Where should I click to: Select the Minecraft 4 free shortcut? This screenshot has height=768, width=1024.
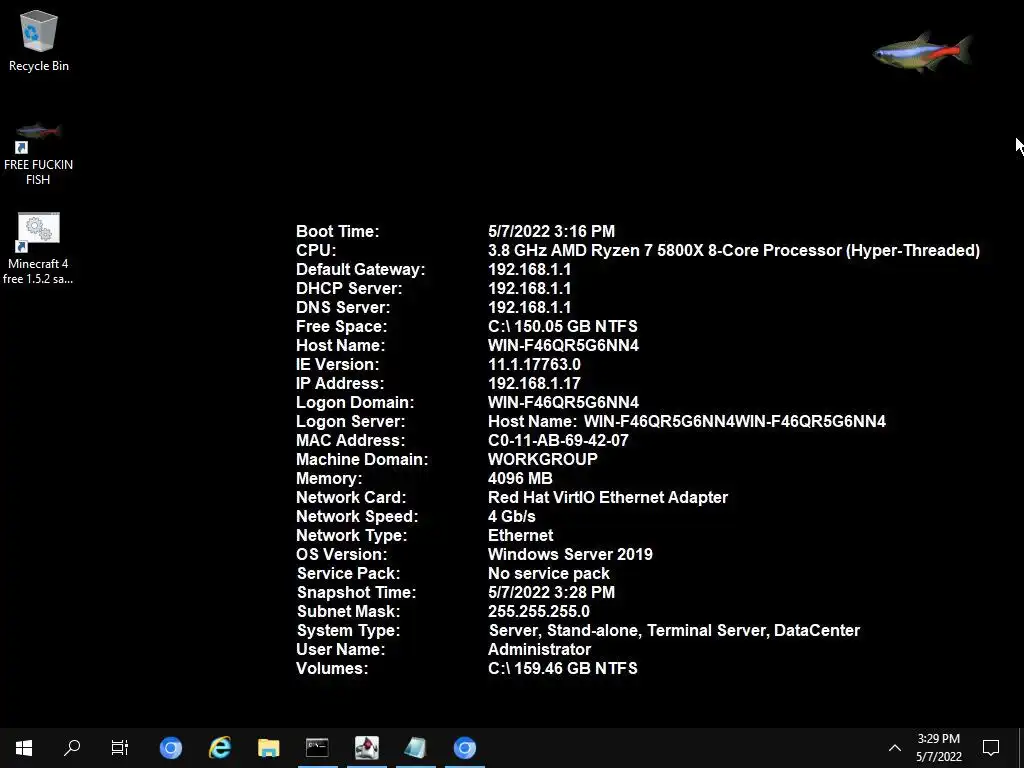(39, 248)
